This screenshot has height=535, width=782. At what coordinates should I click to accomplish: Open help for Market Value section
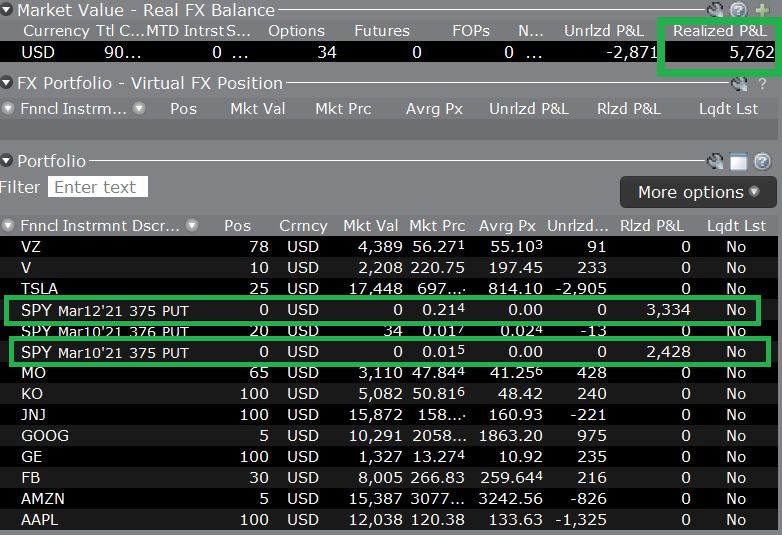(739, 9)
